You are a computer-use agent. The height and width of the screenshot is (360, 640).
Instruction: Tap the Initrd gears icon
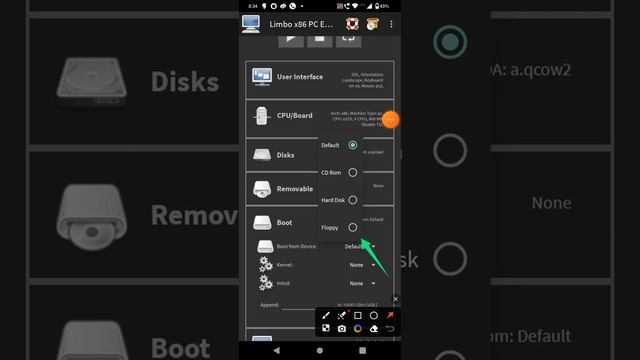pyautogui.click(x=266, y=283)
